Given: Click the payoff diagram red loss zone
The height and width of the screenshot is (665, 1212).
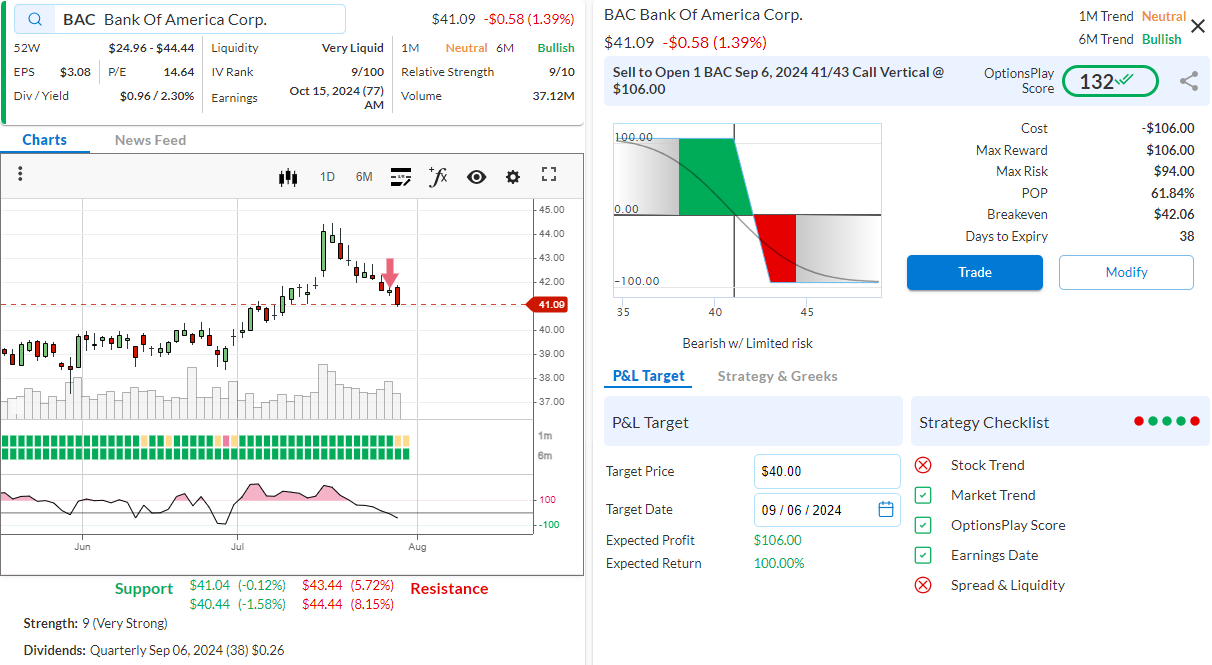Looking at the screenshot, I should point(778,248).
